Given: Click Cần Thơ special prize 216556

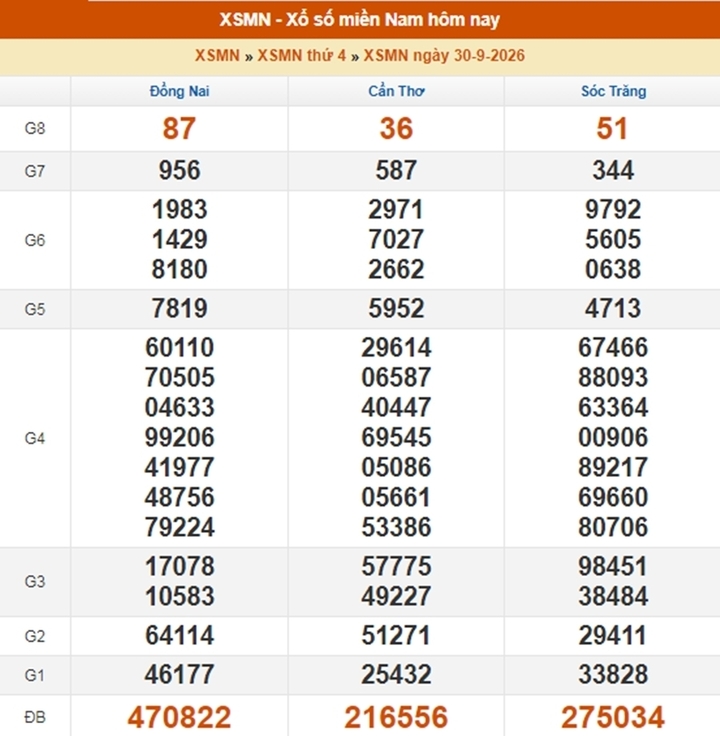Looking at the screenshot, I should [396, 717].
